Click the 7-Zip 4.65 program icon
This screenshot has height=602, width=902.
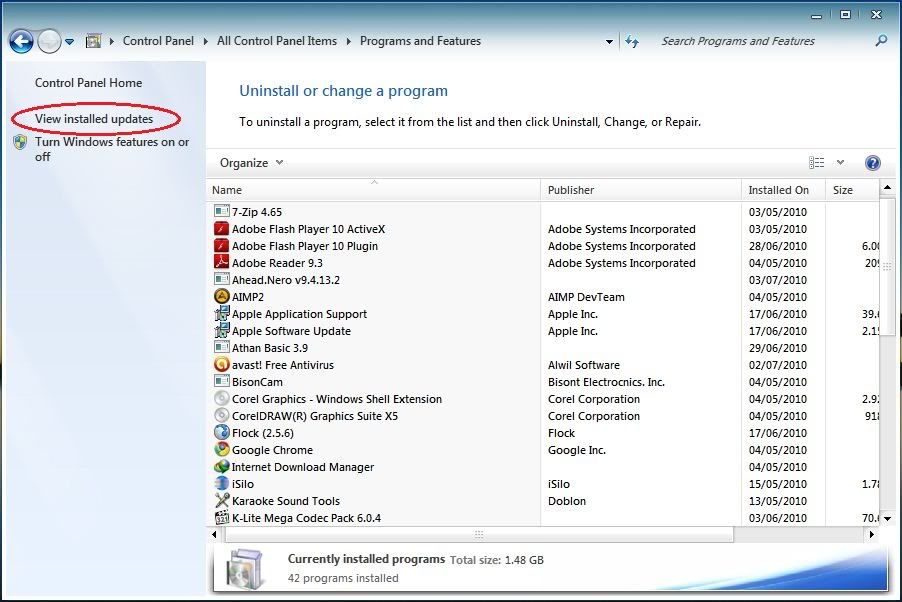pos(222,212)
